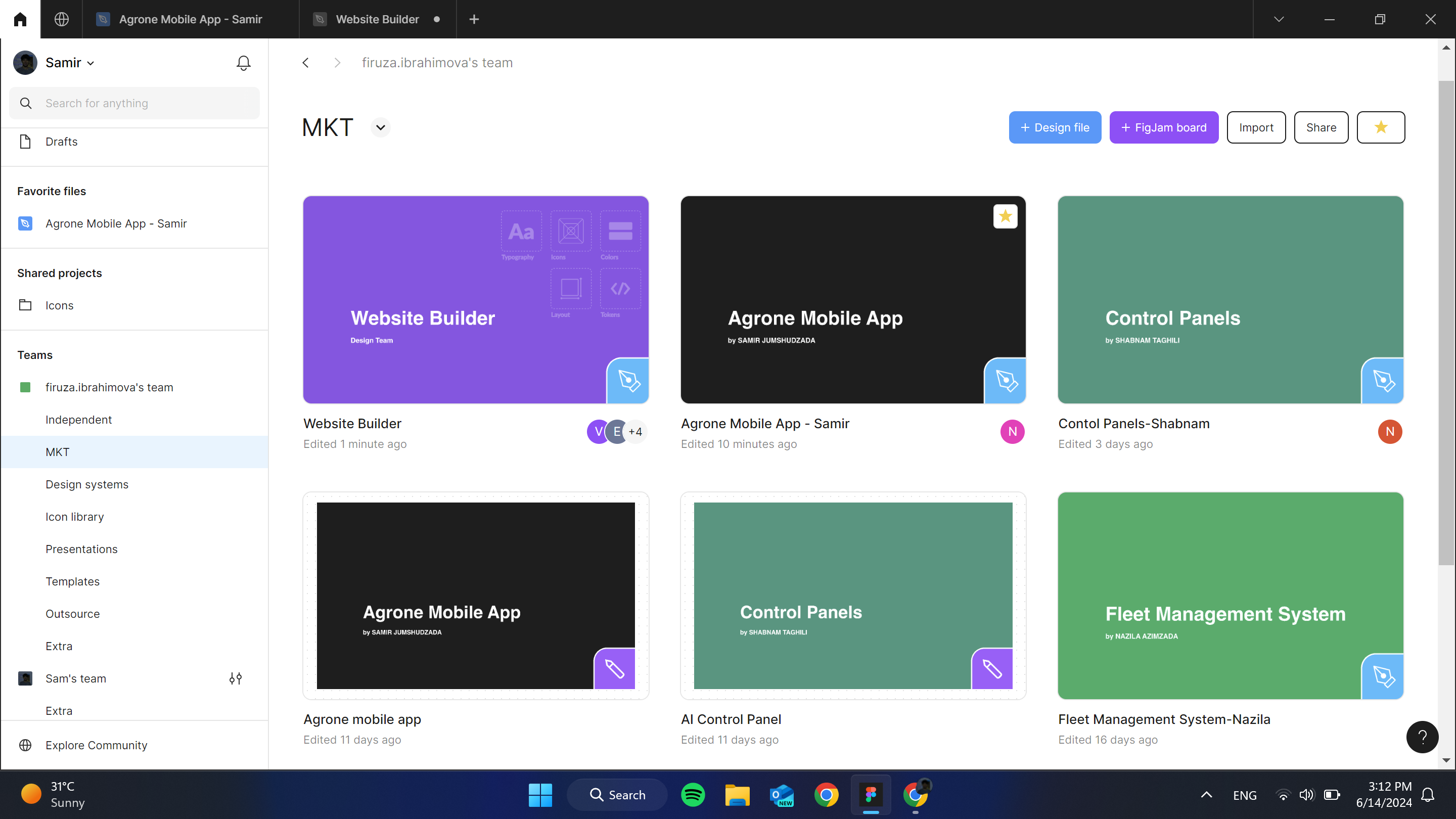Open the globe community icon in title bar

tap(62, 19)
